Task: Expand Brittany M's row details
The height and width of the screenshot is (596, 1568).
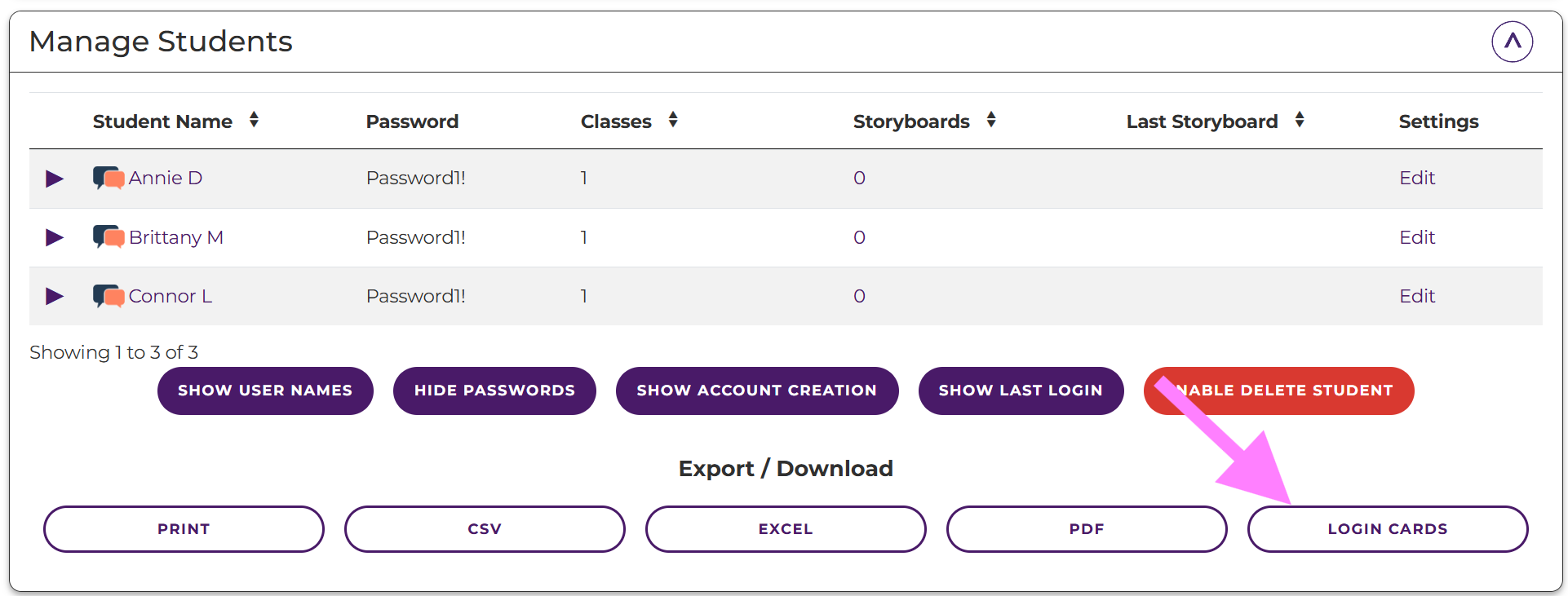Action: 55,237
